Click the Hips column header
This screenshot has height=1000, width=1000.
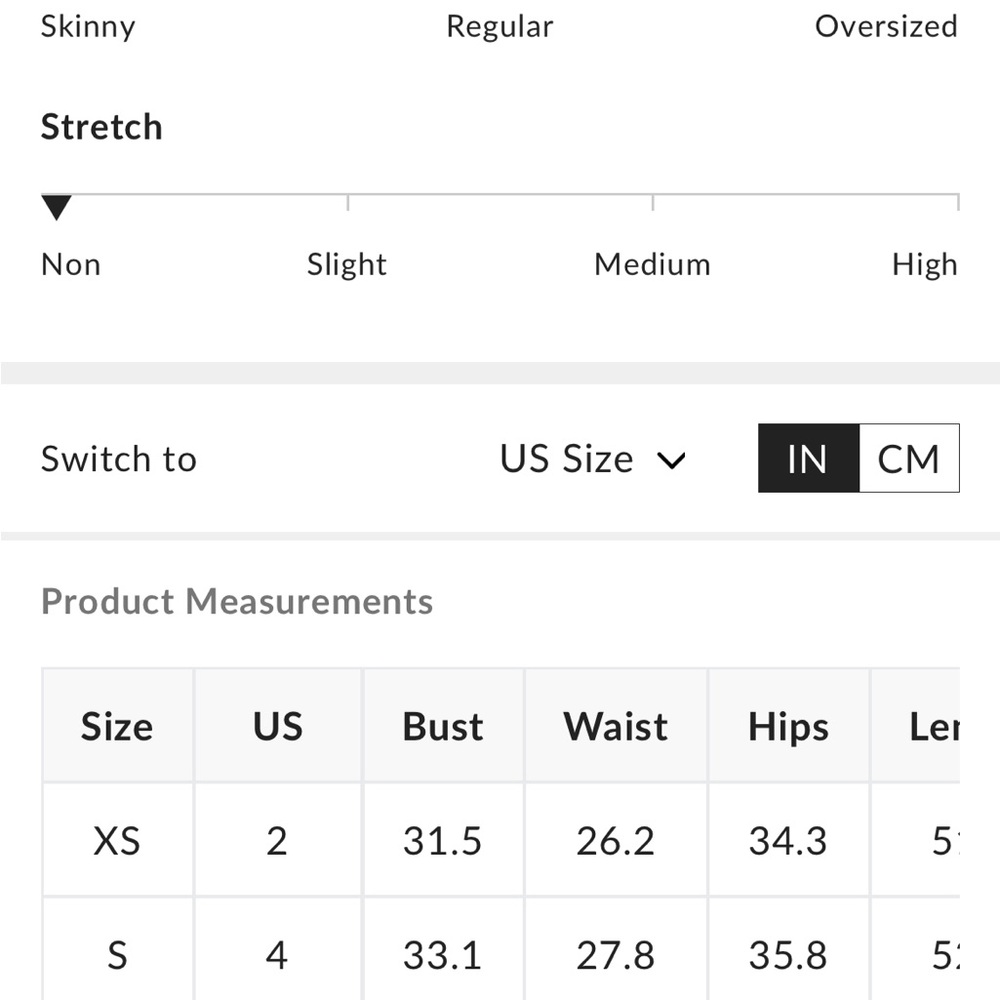pos(788,726)
